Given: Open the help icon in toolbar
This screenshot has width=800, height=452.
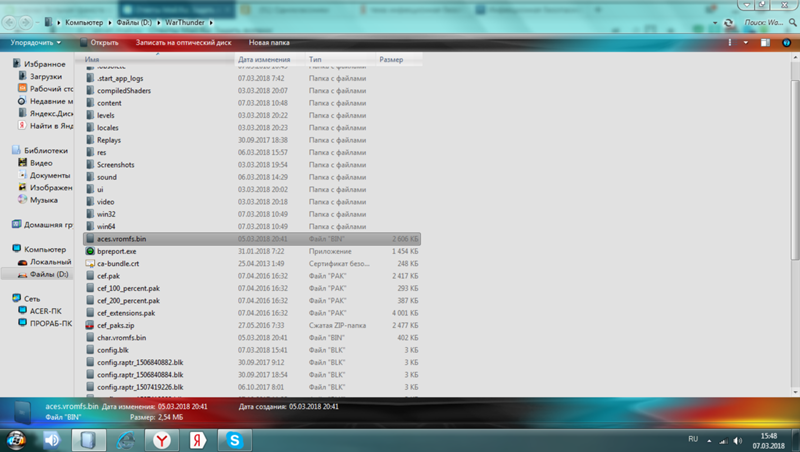Looking at the screenshot, I should click(786, 43).
